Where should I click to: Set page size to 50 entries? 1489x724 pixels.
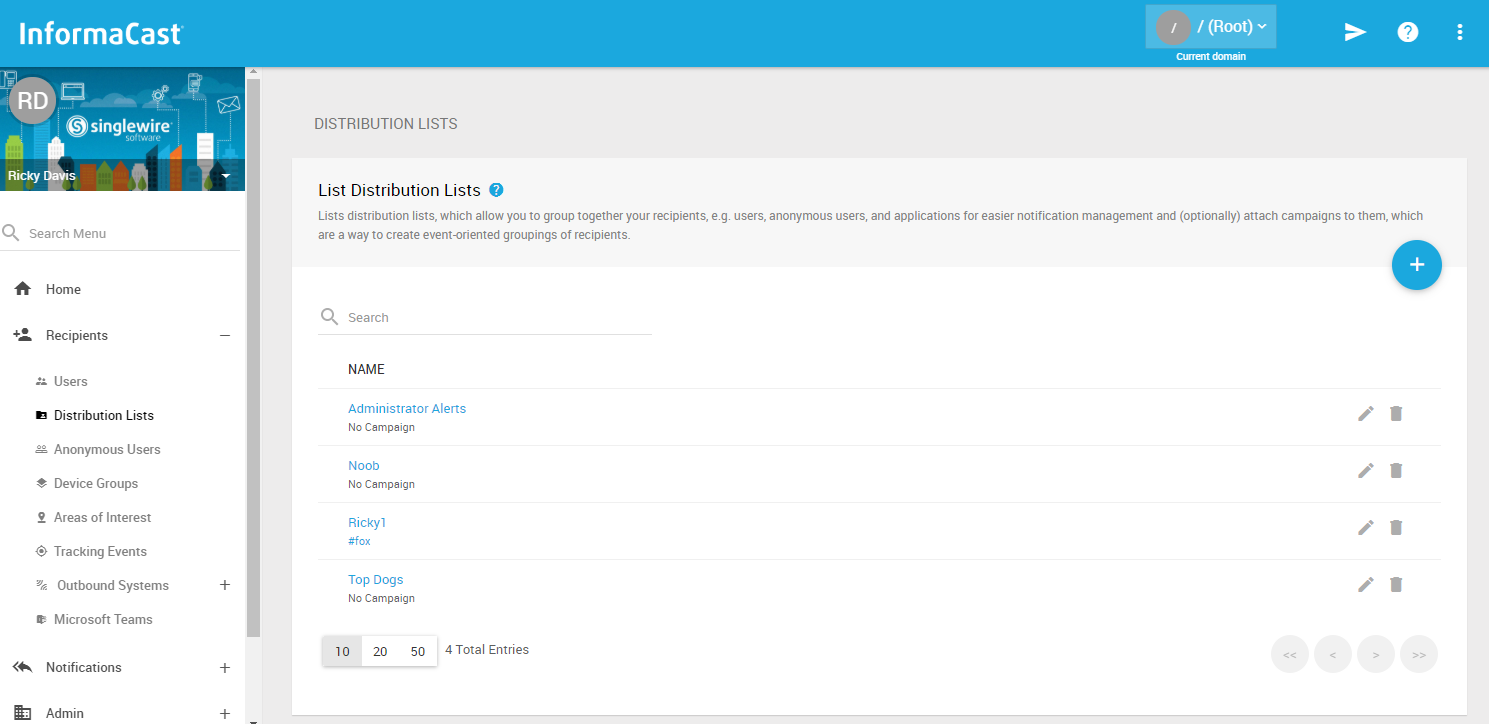point(419,650)
